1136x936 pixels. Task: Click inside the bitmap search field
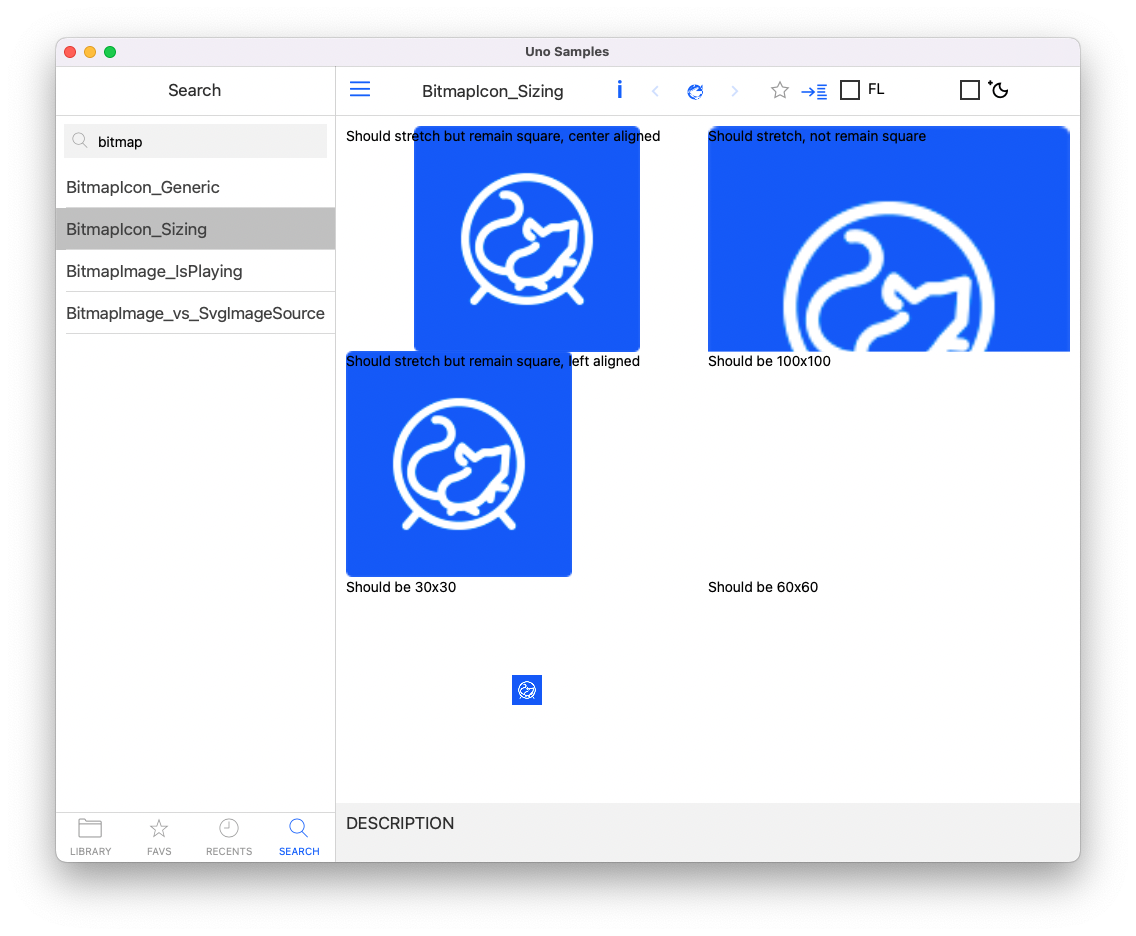195,141
